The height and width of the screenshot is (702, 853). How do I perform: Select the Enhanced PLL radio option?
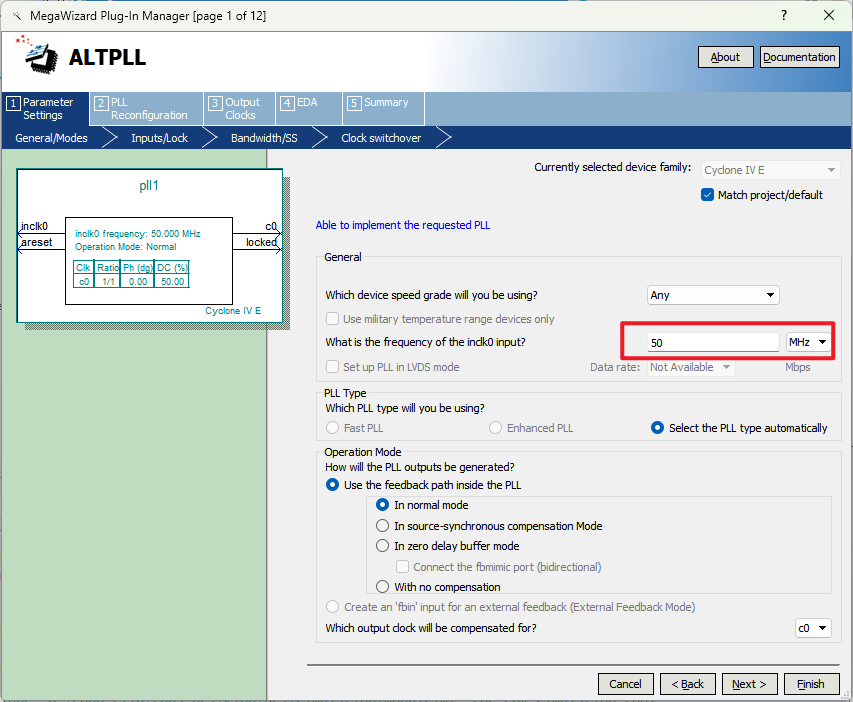(x=495, y=428)
